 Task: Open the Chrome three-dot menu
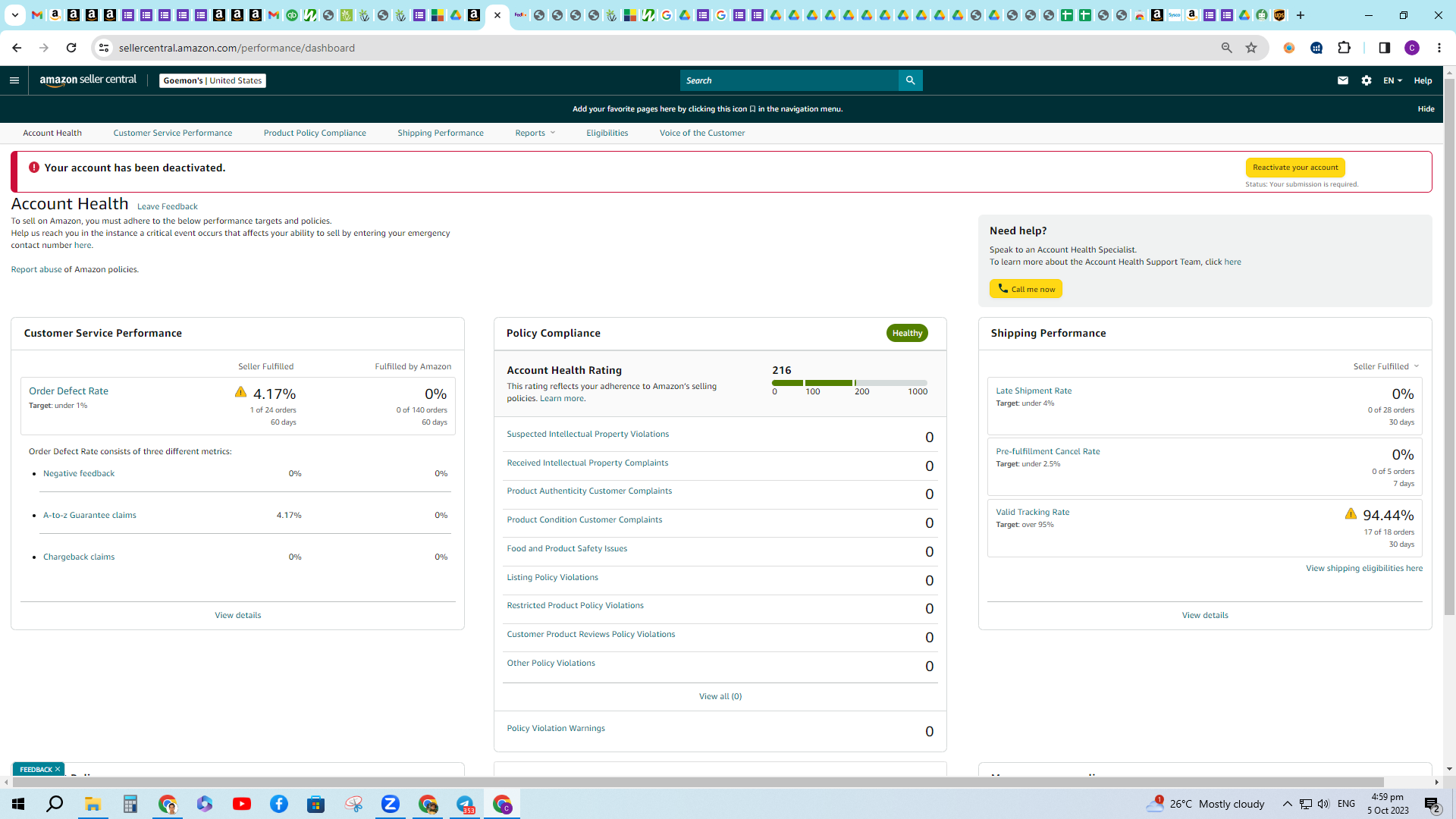pyautogui.click(x=1439, y=48)
